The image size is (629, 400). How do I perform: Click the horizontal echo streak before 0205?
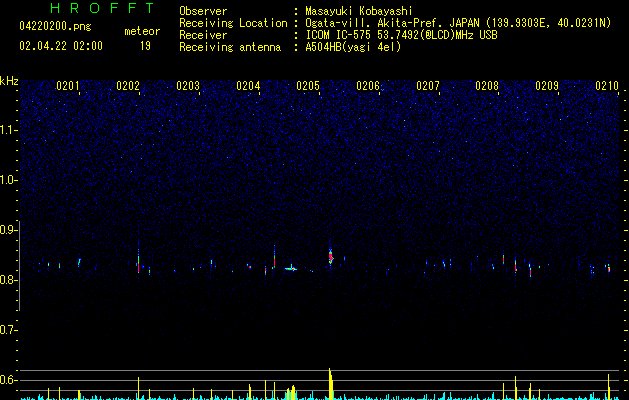[291, 269]
